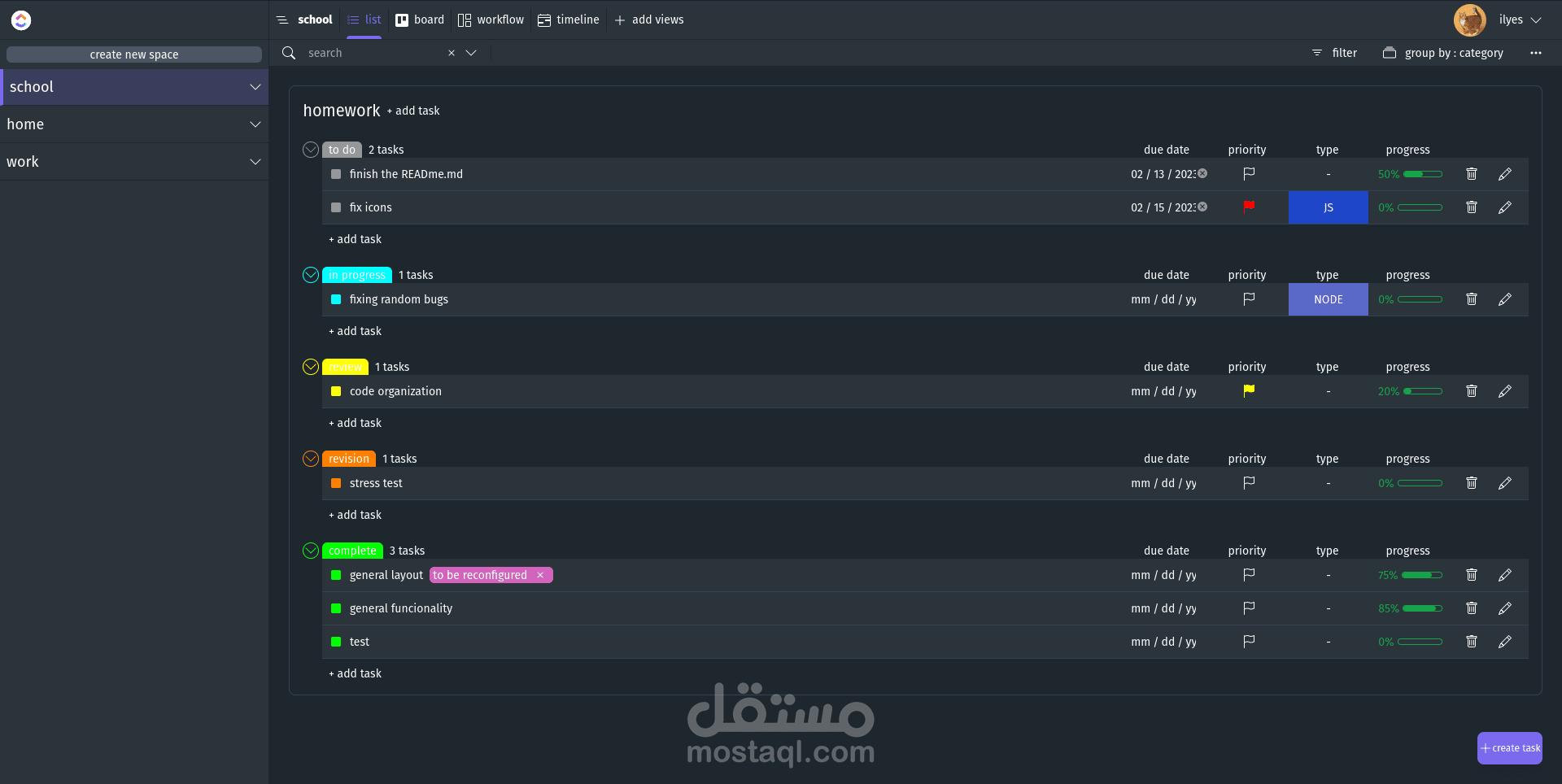Image resolution: width=1562 pixels, height=784 pixels.
Task: Adjust progress bar of 'code organization' task
Action: pos(1423,391)
